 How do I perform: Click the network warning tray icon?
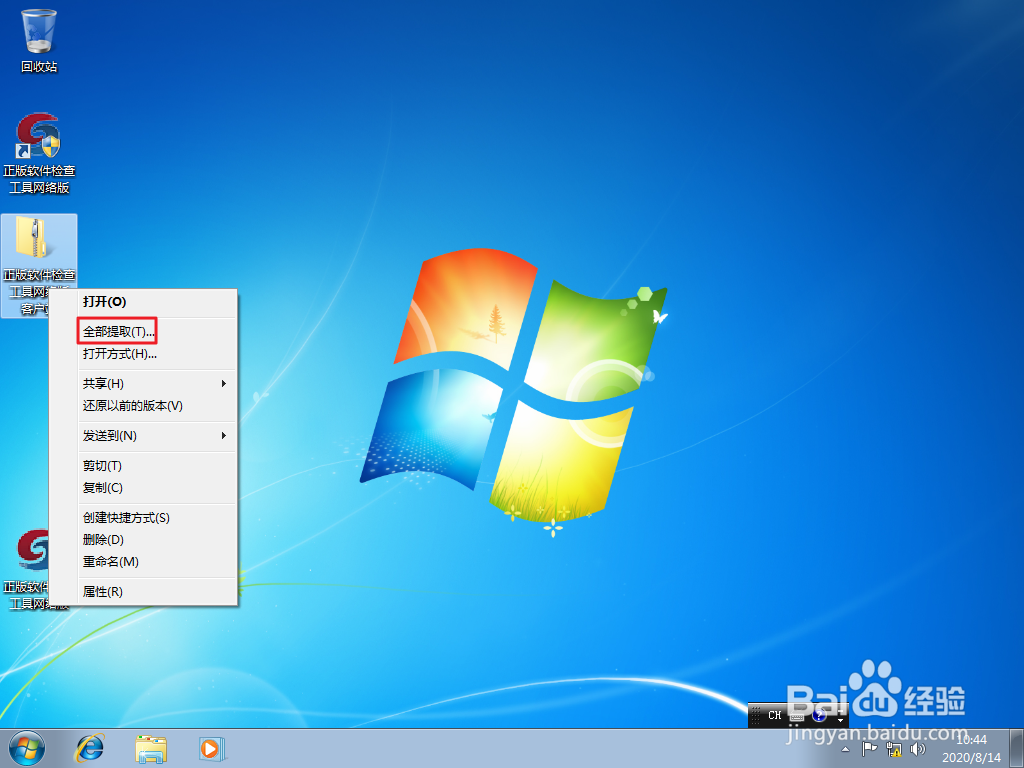(x=894, y=749)
